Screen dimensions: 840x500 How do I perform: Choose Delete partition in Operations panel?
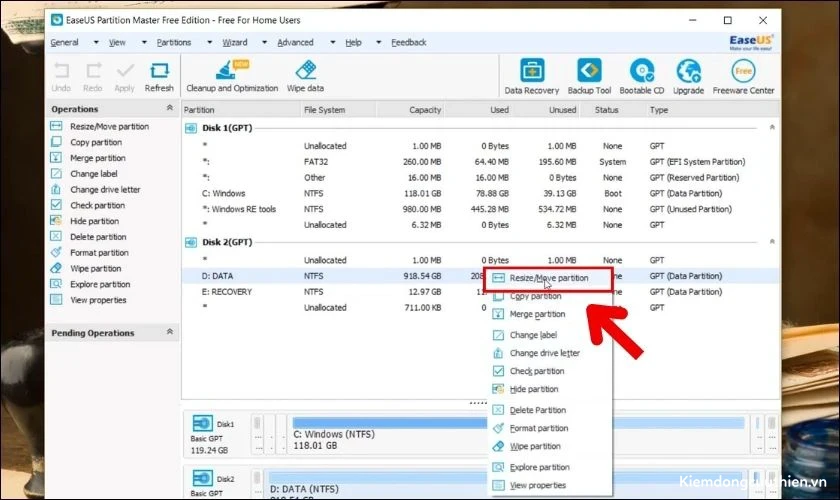pos(98,237)
